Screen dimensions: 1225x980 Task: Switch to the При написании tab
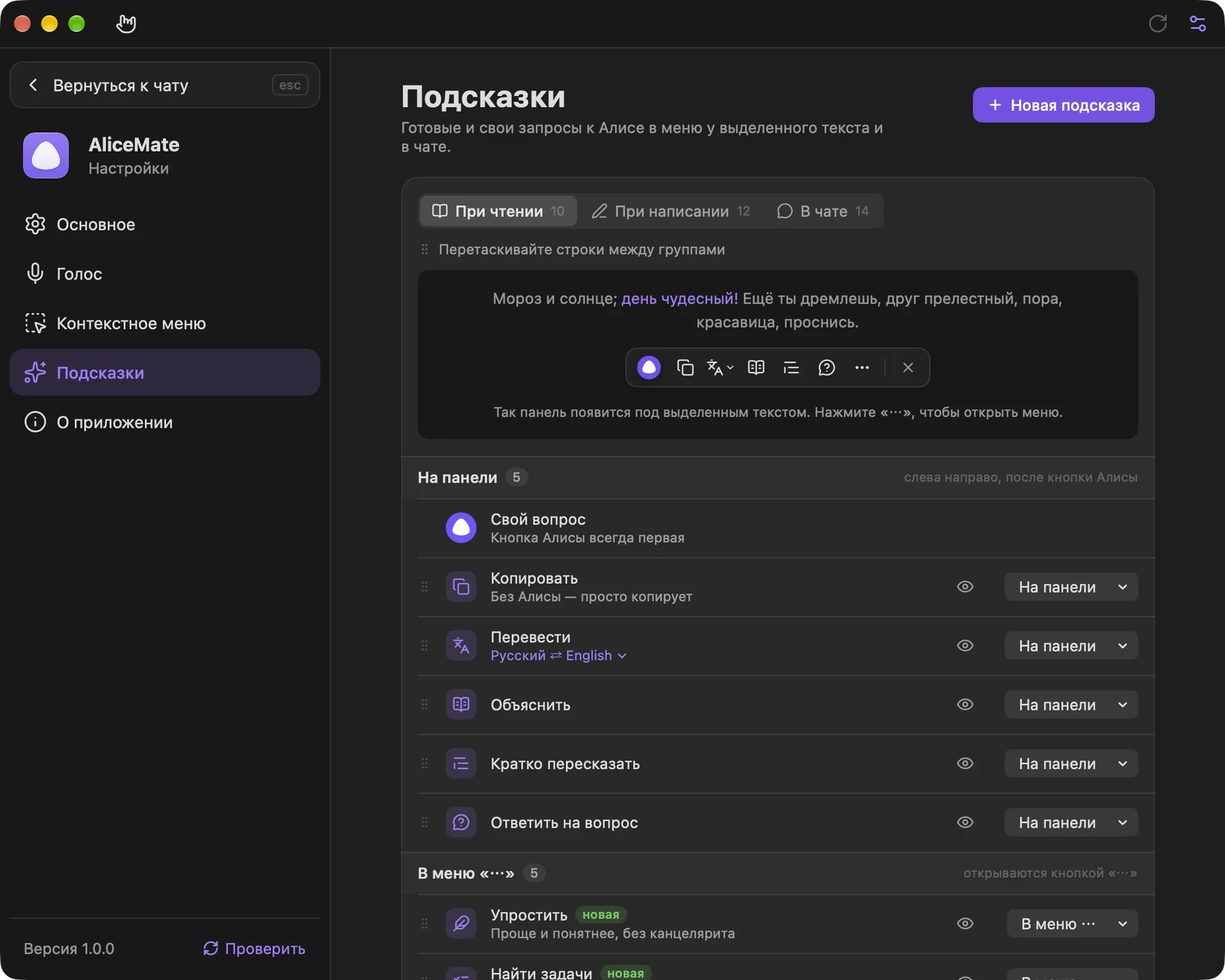tap(670, 211)
